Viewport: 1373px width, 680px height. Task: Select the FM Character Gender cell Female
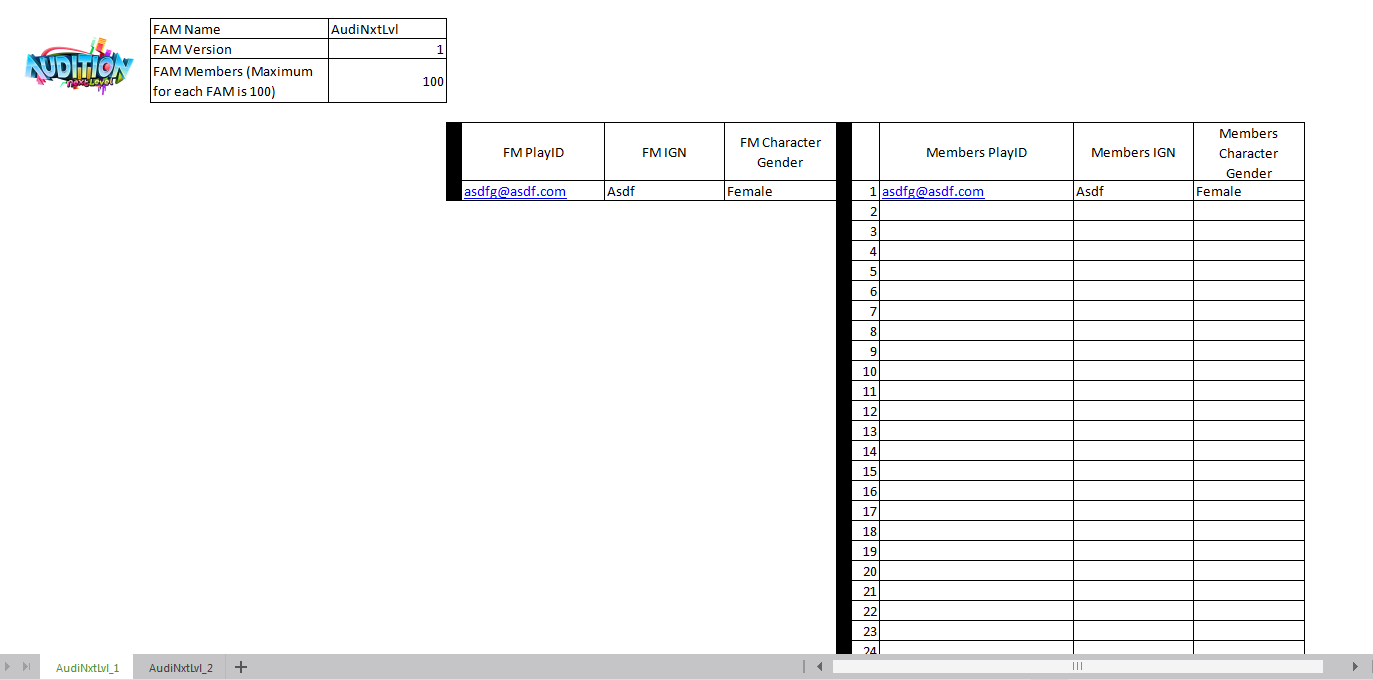point(780,192)
